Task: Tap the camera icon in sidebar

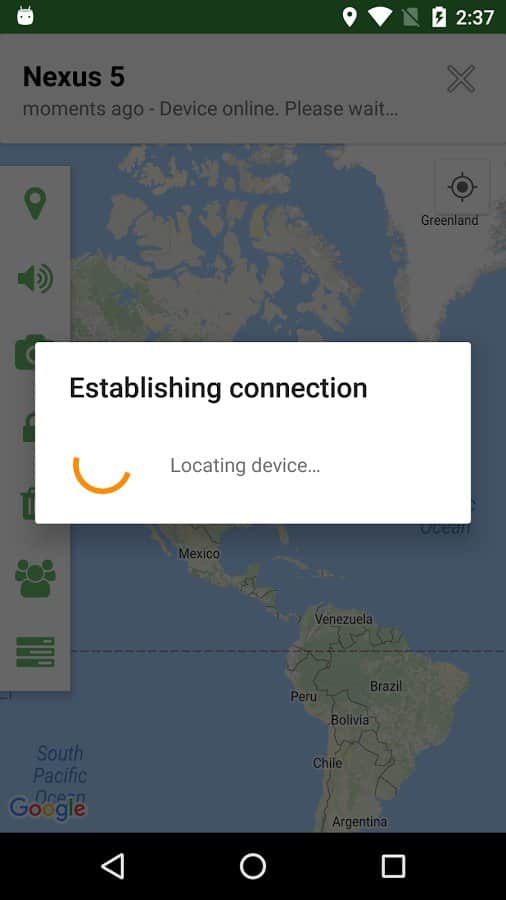Action: point(25,352)
